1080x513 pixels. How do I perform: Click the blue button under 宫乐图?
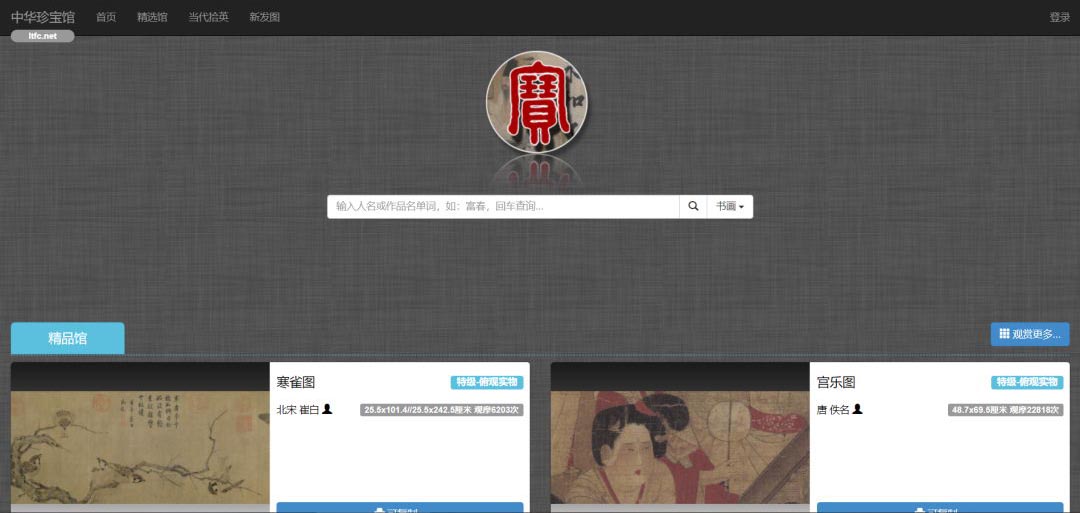939,507
